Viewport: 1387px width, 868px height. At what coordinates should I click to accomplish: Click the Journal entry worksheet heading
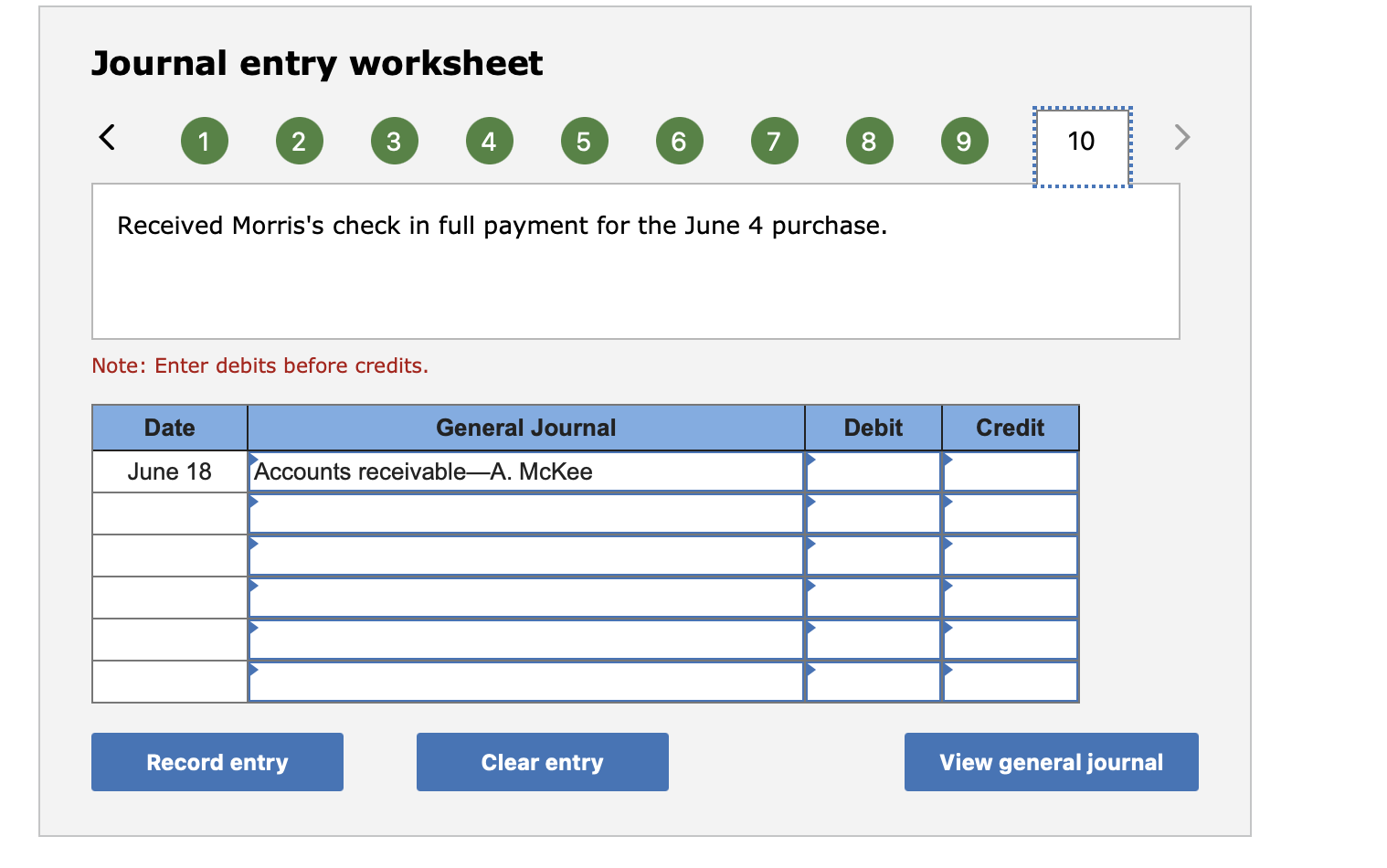(317, 63)
